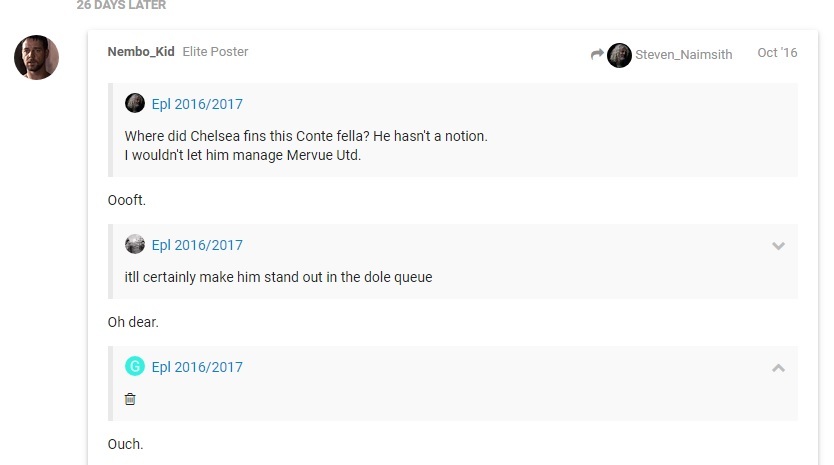
Task: Open the Nembo_Kid username link
Action: click(141, 52)
